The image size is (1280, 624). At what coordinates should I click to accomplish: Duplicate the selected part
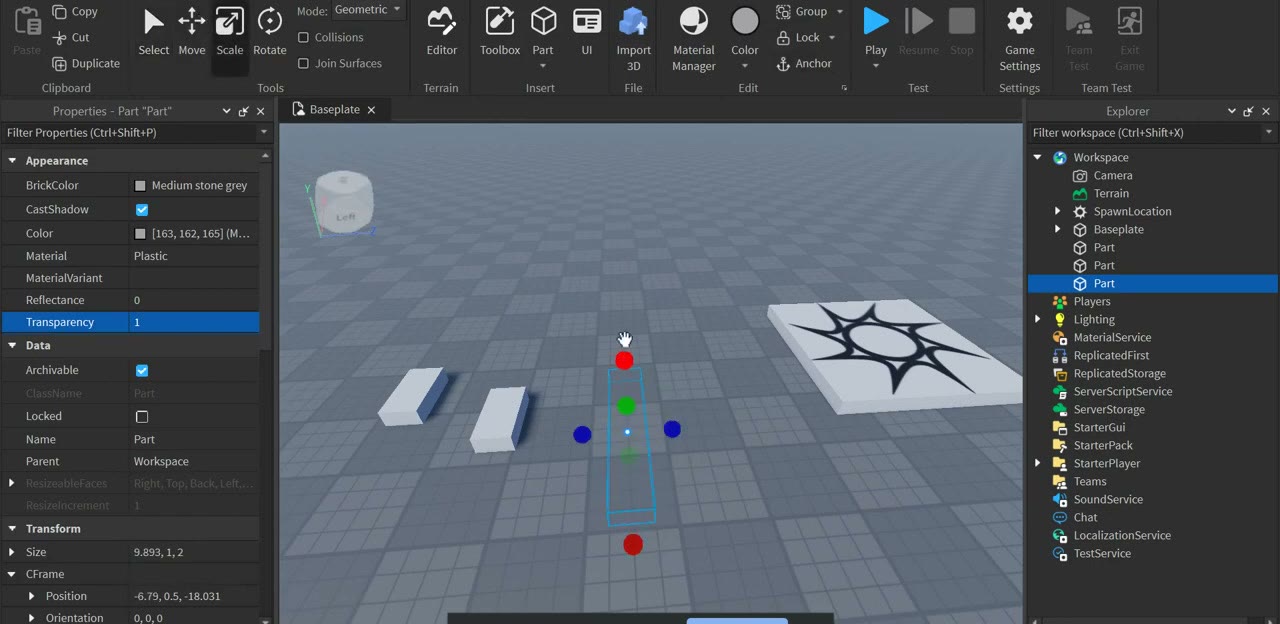click(85, 63)
